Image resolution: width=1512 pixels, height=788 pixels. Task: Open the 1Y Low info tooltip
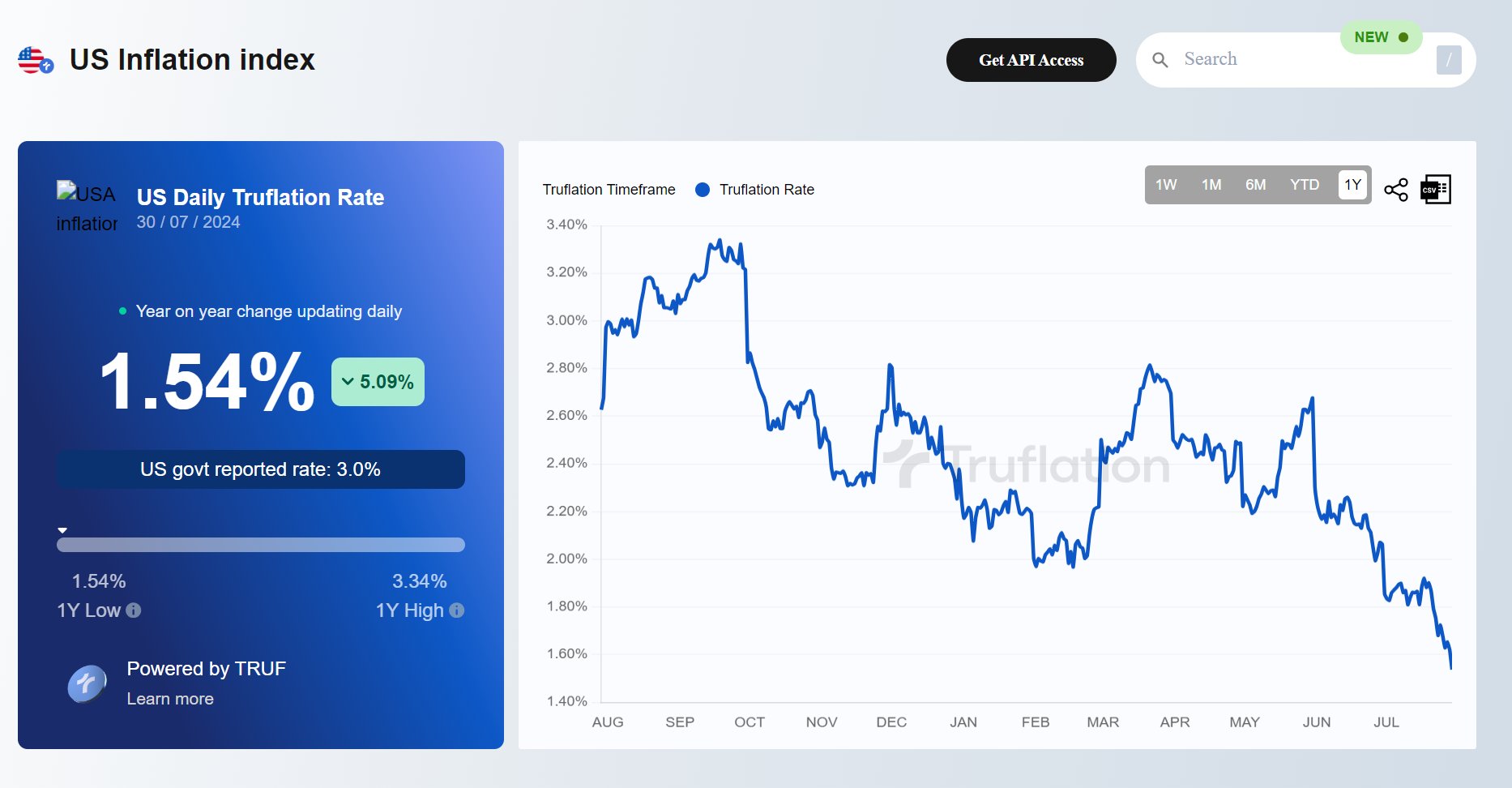134,610
